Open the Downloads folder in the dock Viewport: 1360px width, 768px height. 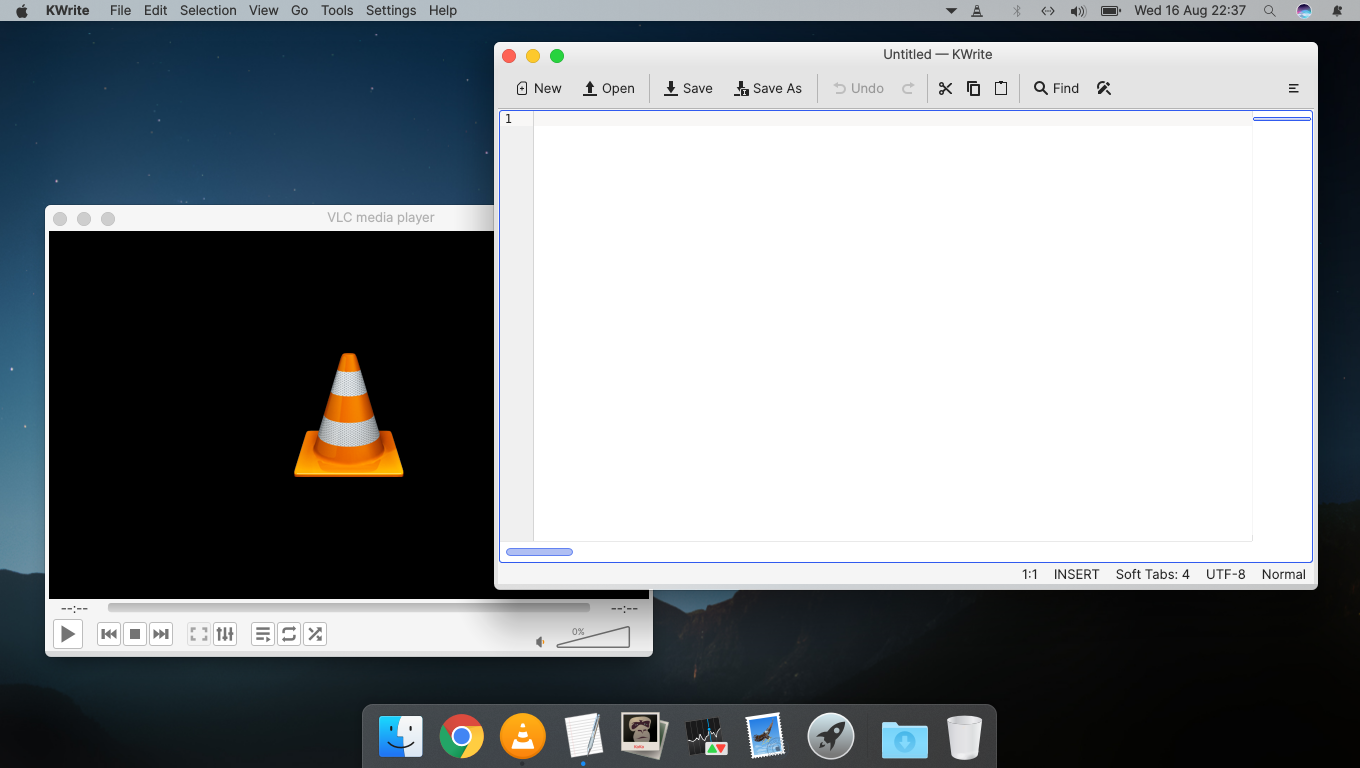point(905,739)
